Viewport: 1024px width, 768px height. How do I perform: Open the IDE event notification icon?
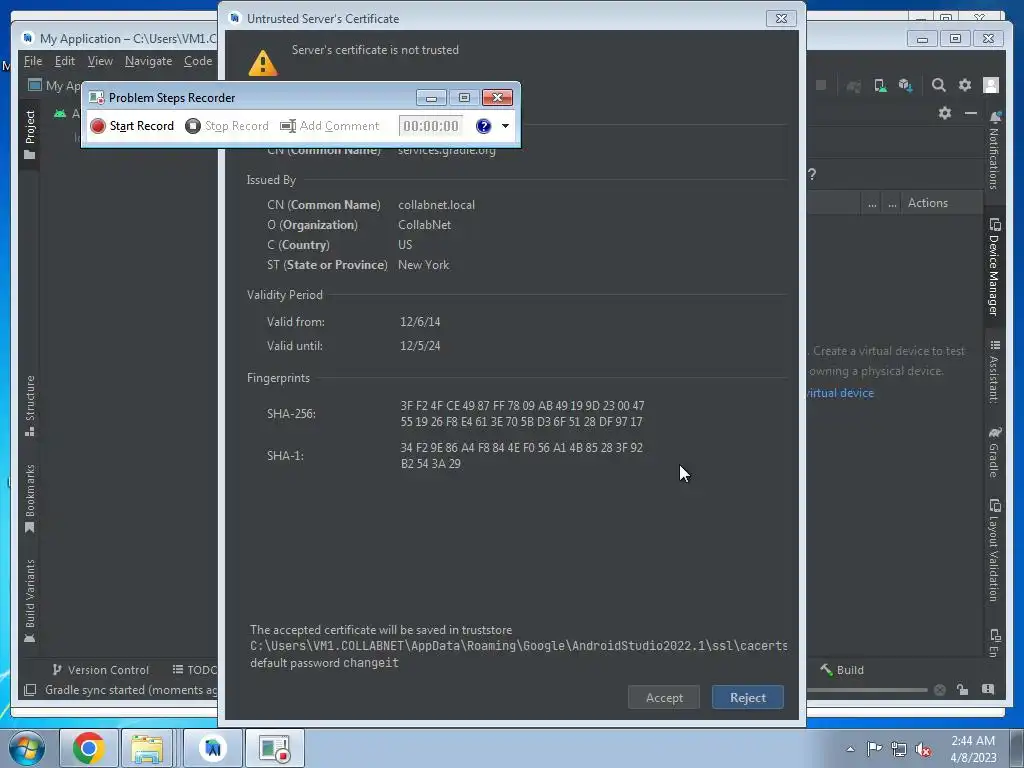988,690
